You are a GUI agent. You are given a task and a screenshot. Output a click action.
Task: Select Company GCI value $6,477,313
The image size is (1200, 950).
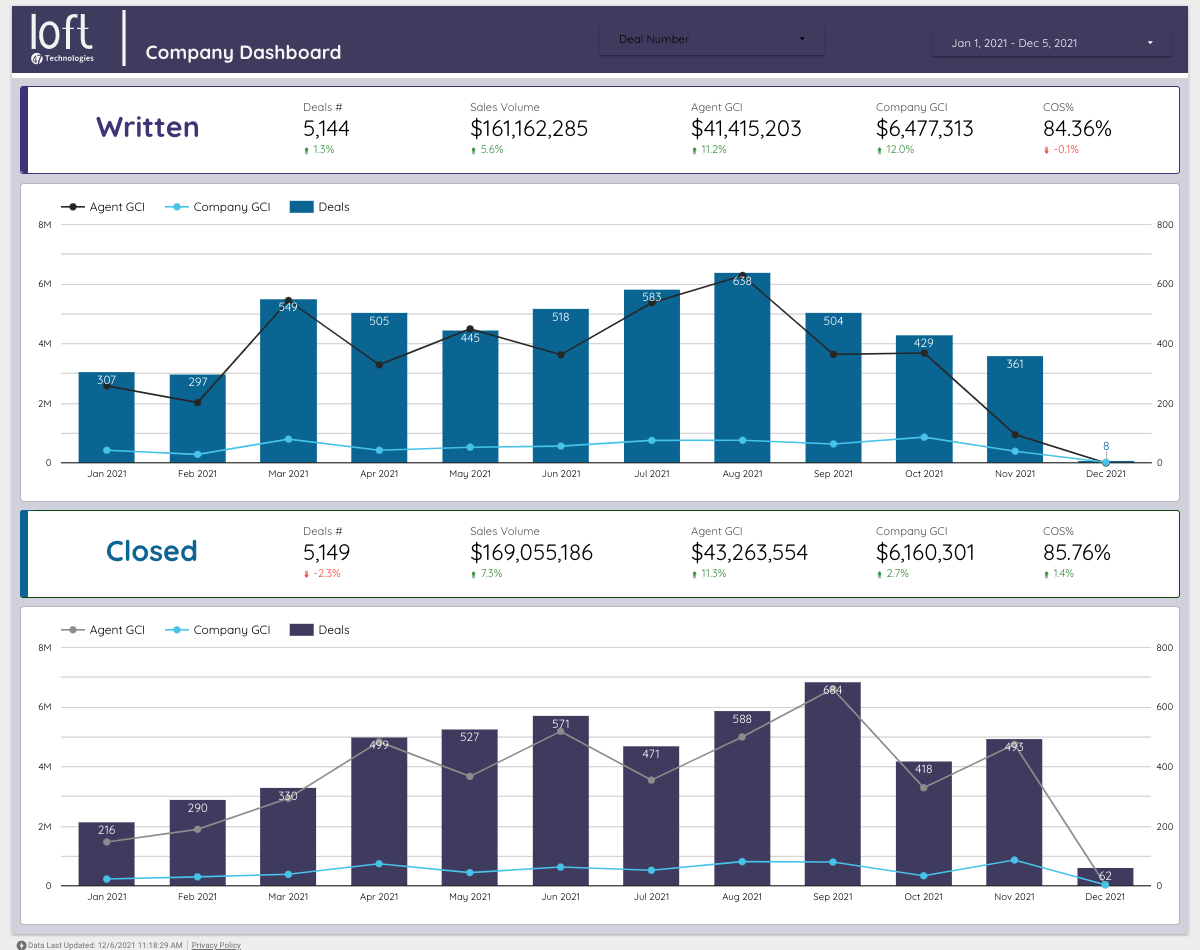925,128
